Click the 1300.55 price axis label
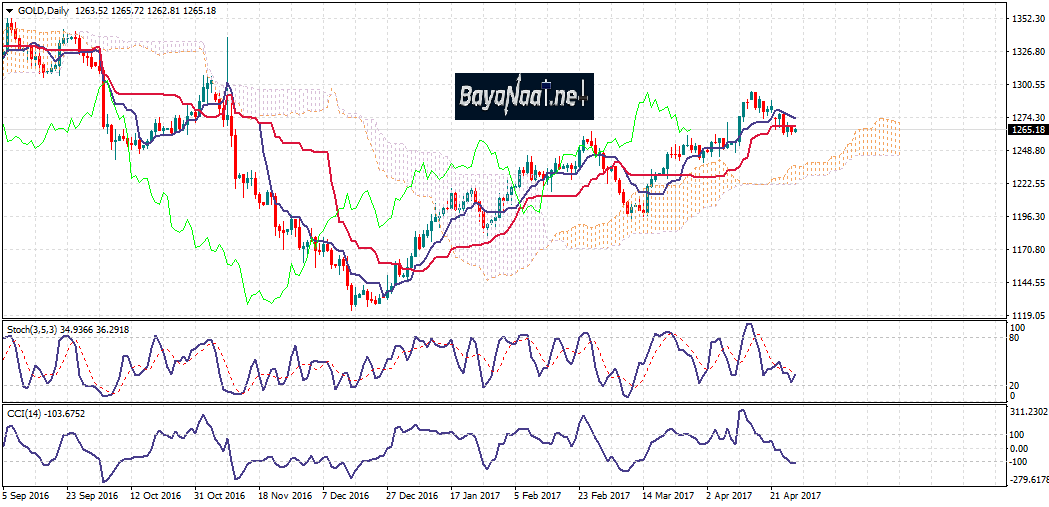Screen dimensions: 1049x507 coord(1028,85)
